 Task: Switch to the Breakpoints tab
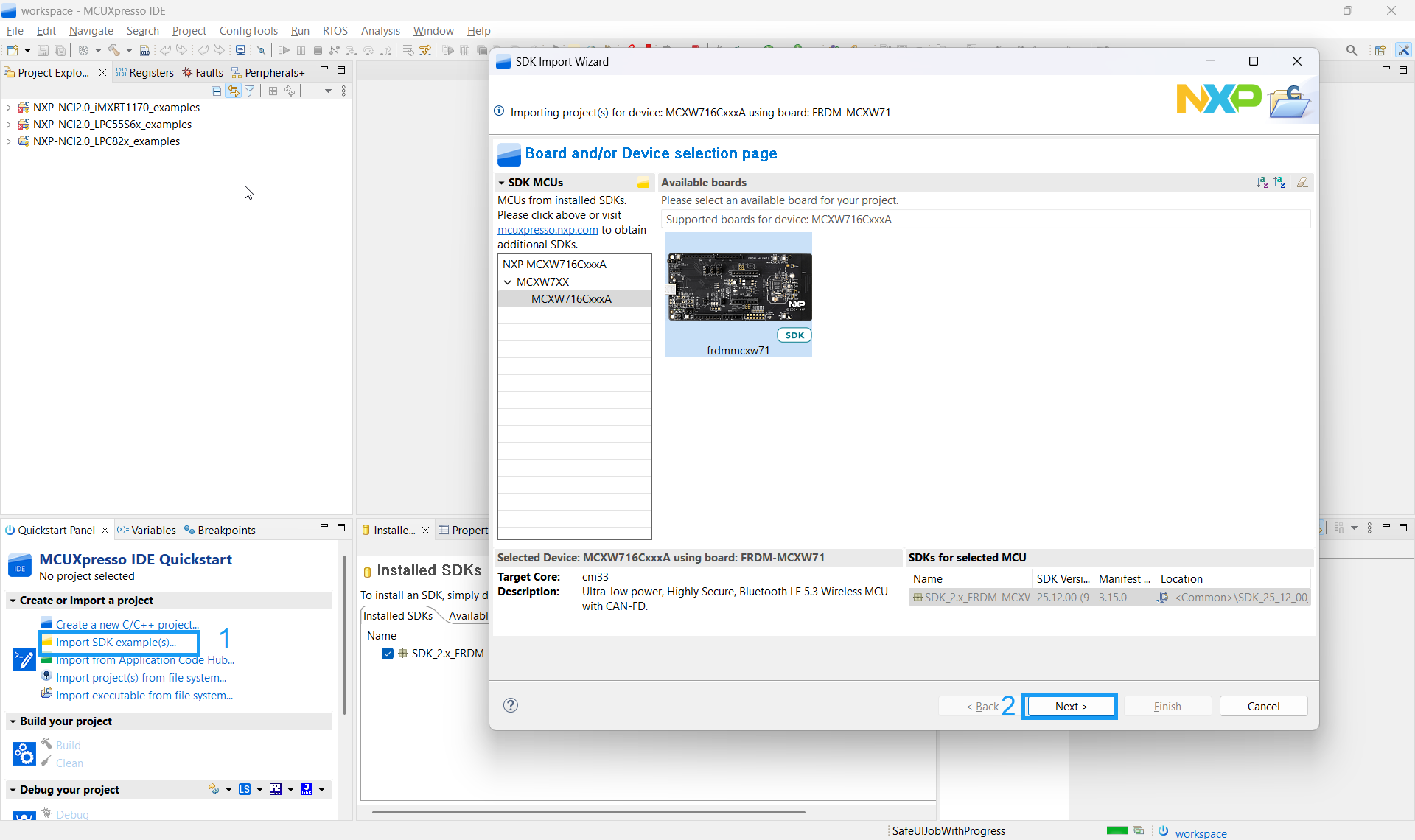(219, 530)
